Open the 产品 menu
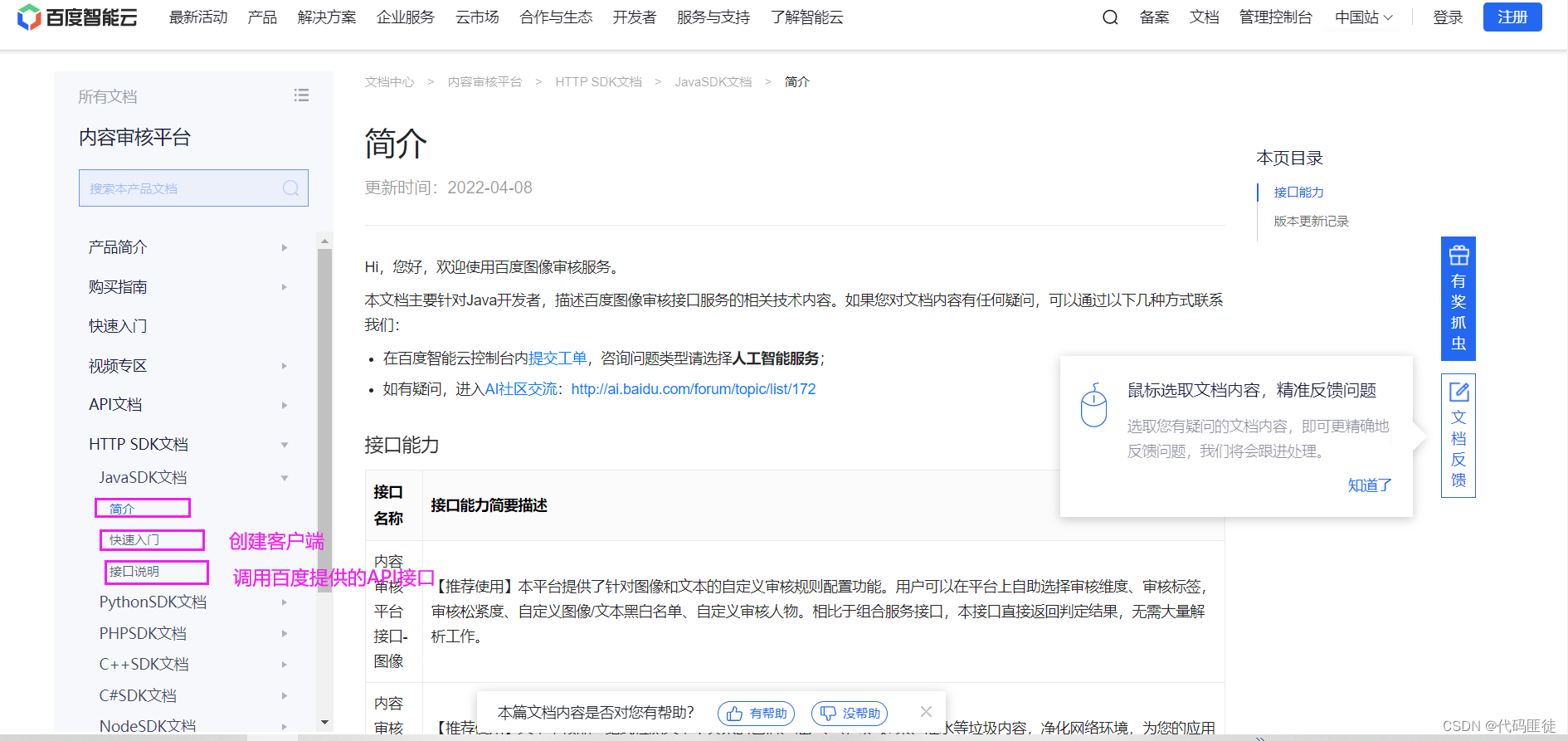 [x=262, y=17]
